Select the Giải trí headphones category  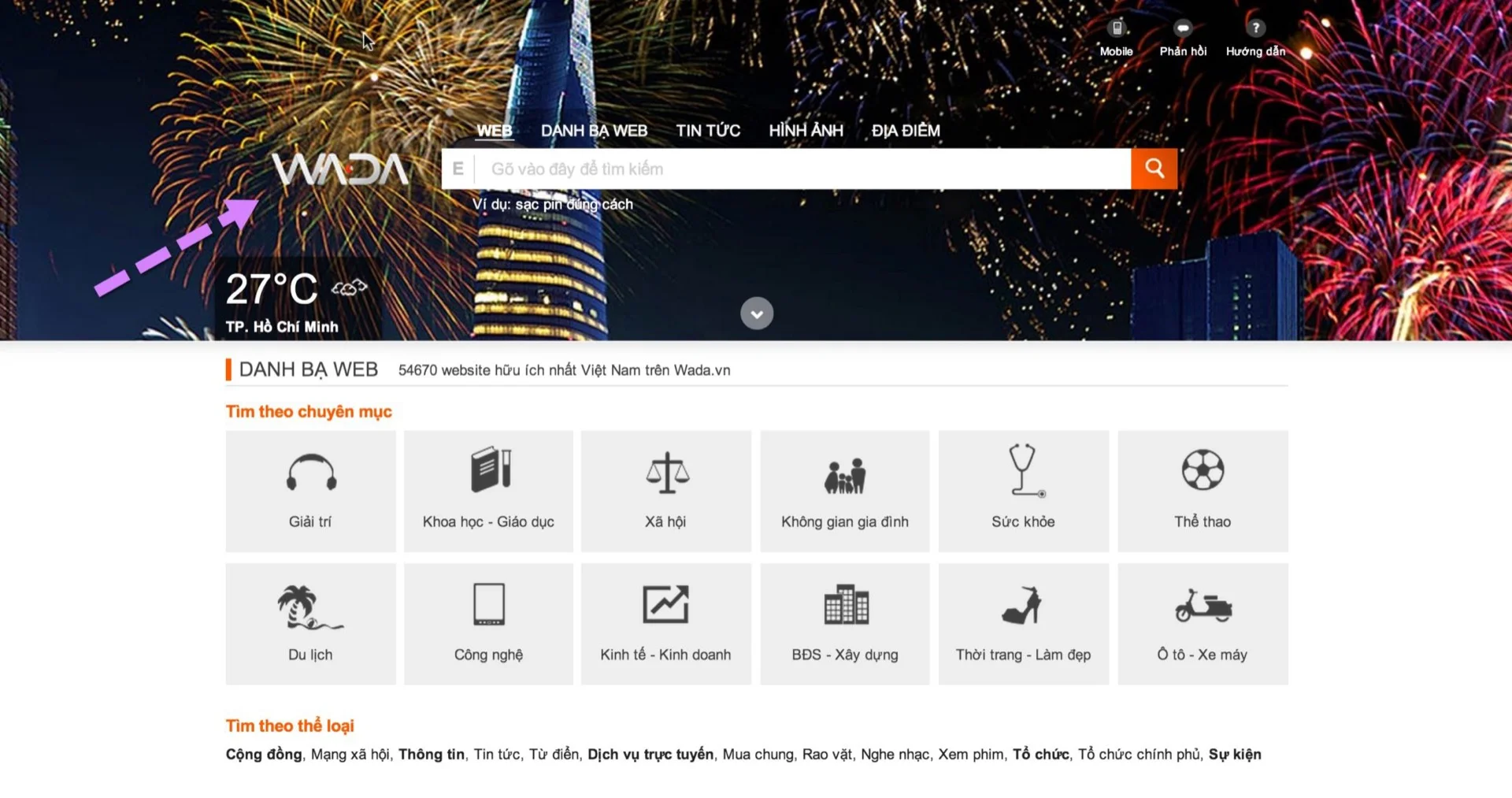[310, 490]
